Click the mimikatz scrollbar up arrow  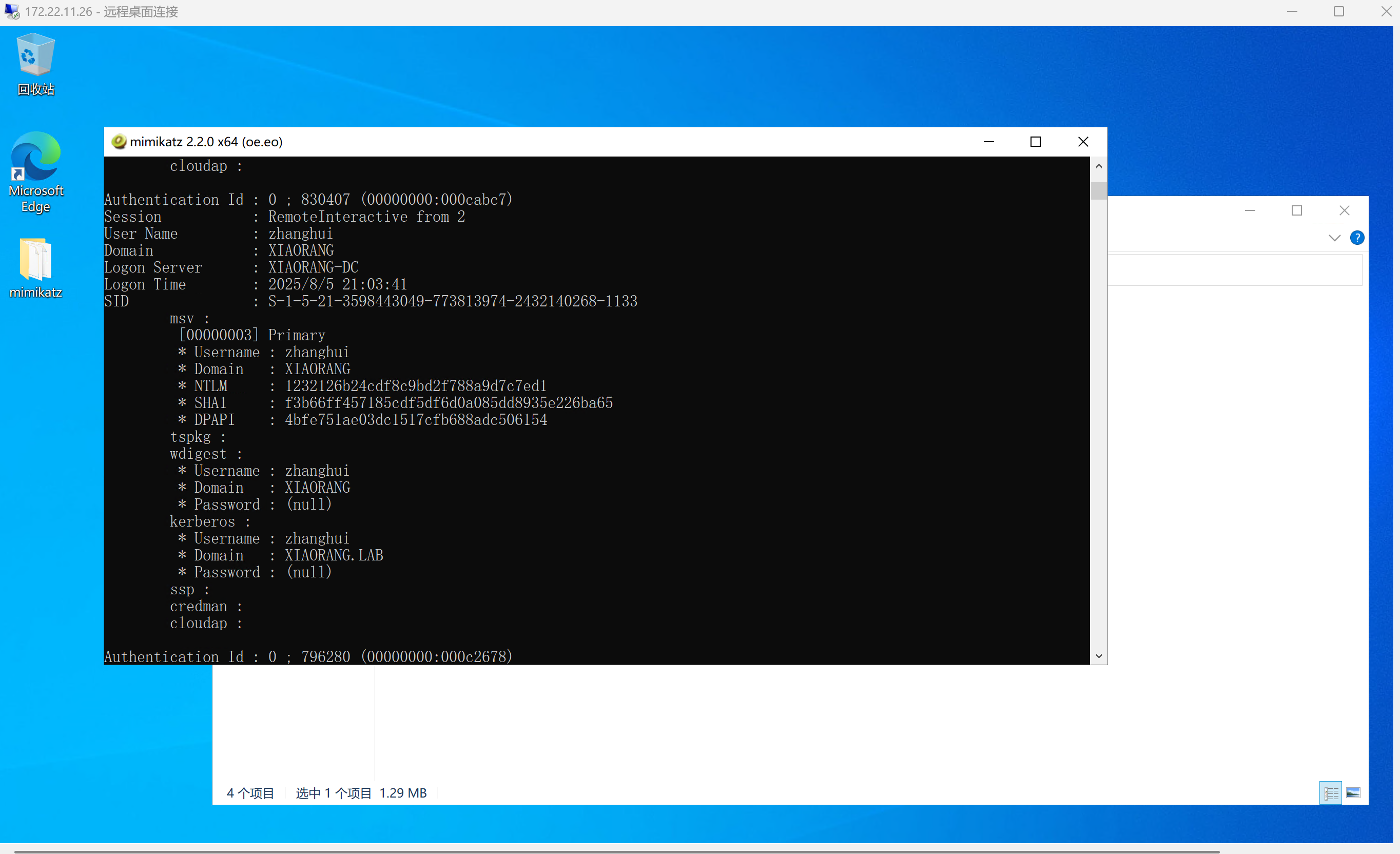coord(1098,166)
